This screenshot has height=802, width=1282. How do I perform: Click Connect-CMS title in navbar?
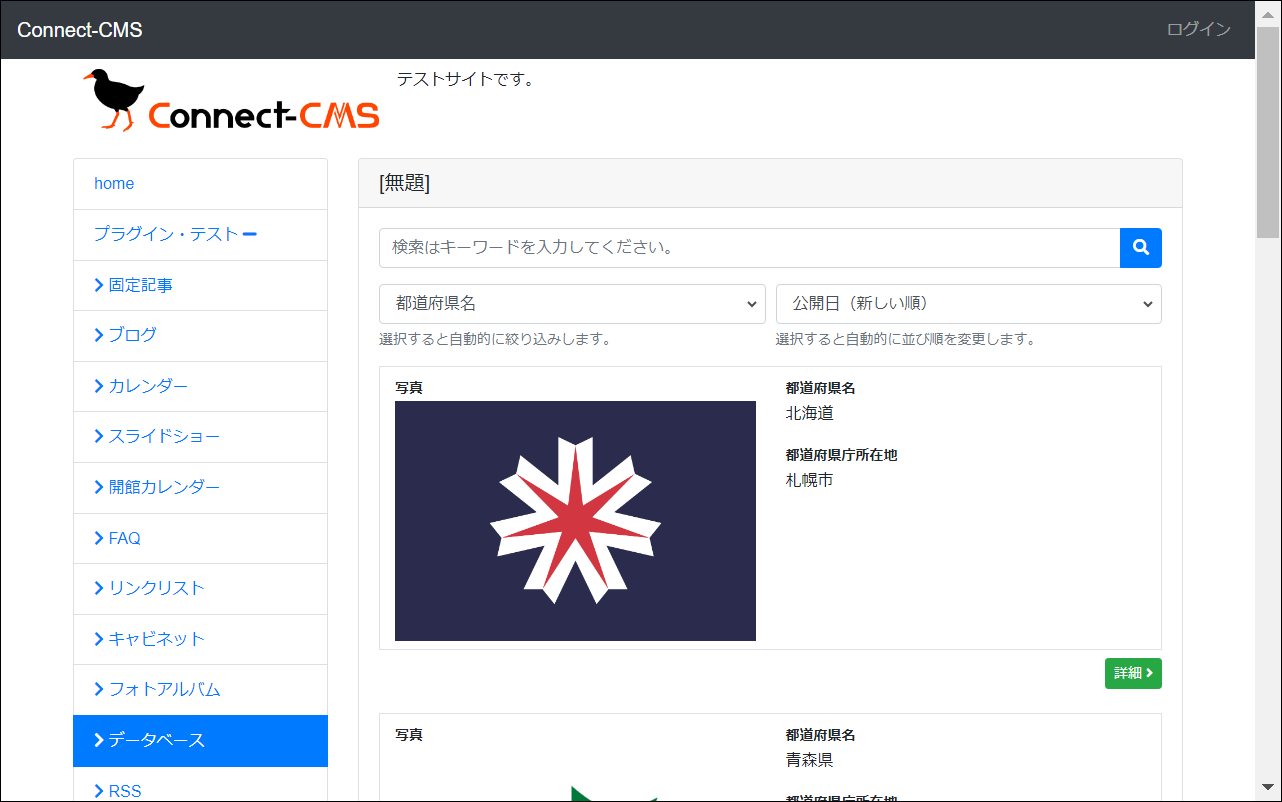point(80,30)
